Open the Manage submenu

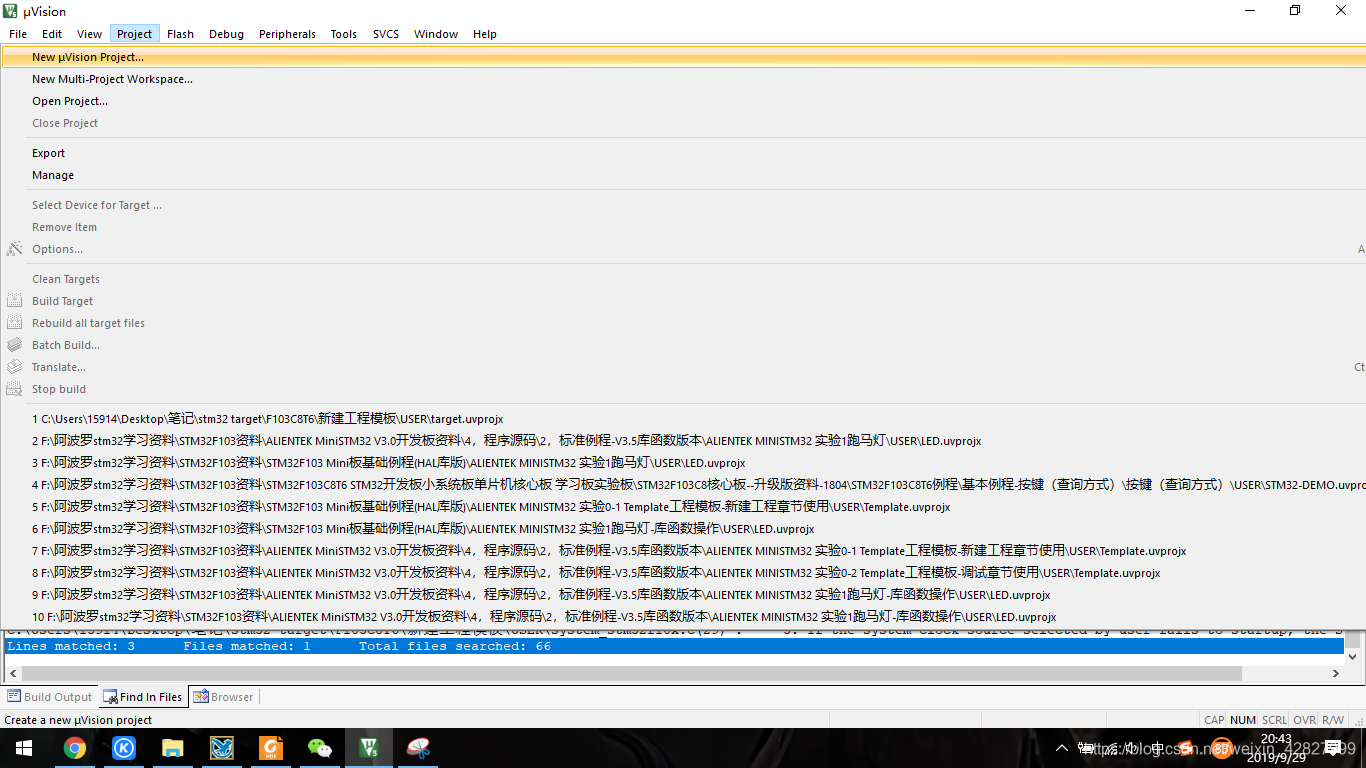pos(683,175)
